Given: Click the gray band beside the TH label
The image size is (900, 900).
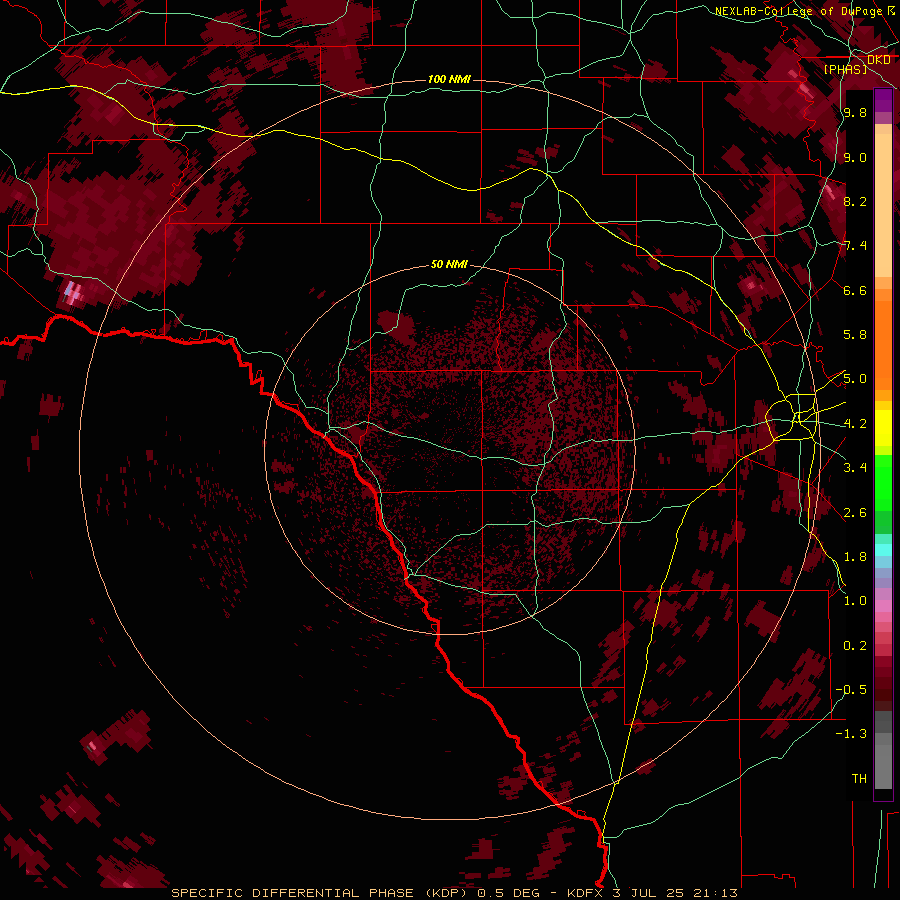Looking at the screenshot, I should pos(883,767).
